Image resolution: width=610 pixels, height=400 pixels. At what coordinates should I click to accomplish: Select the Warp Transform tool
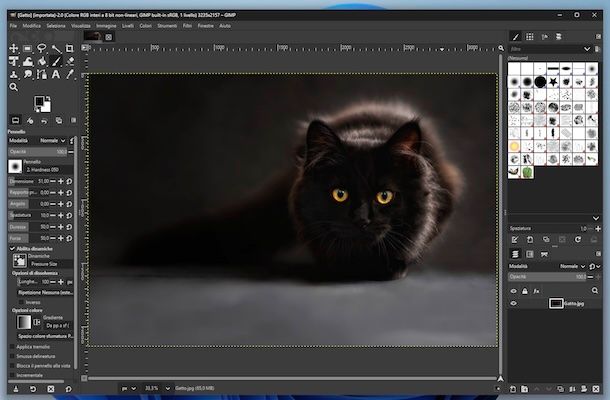(28, 61)
